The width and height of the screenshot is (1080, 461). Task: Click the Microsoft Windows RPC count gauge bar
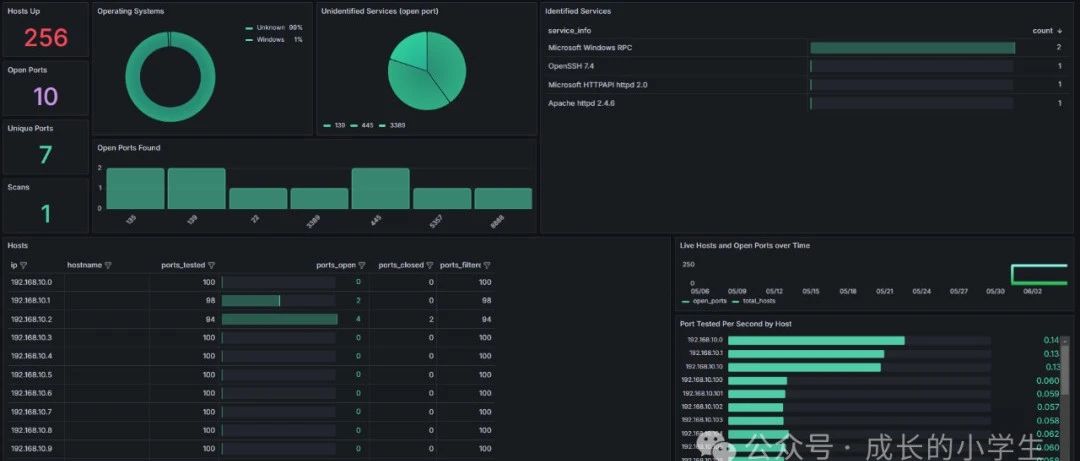coord(913,48)
